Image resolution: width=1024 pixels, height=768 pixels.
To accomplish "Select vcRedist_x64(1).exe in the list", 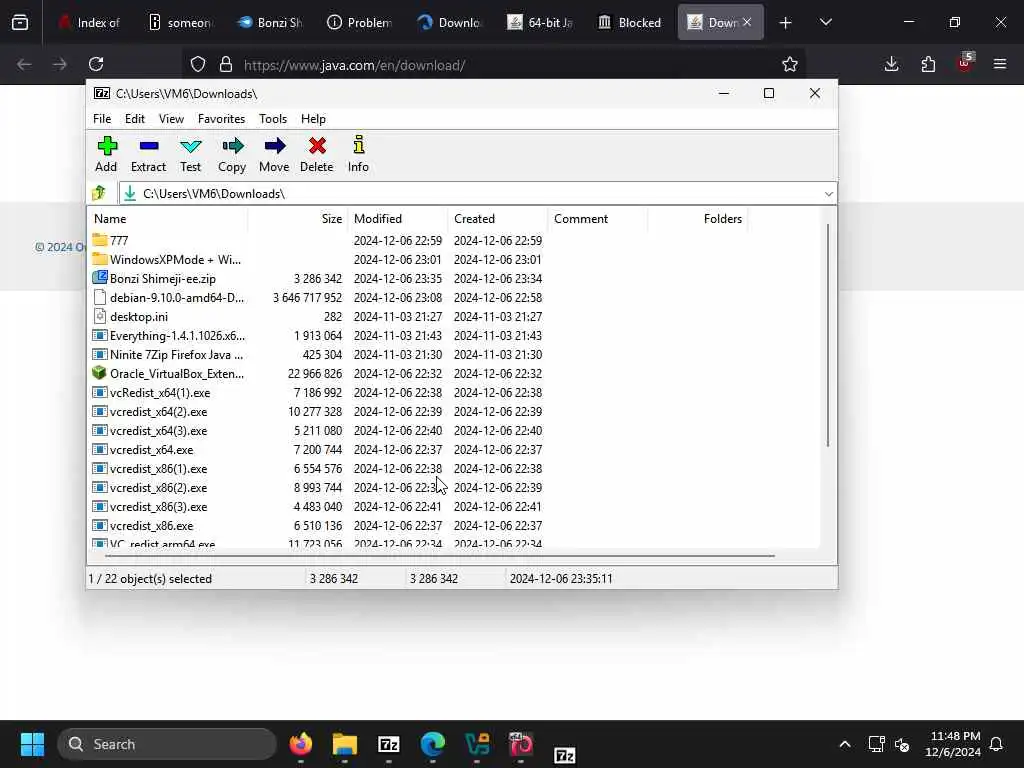I will (x=160, y=392).
